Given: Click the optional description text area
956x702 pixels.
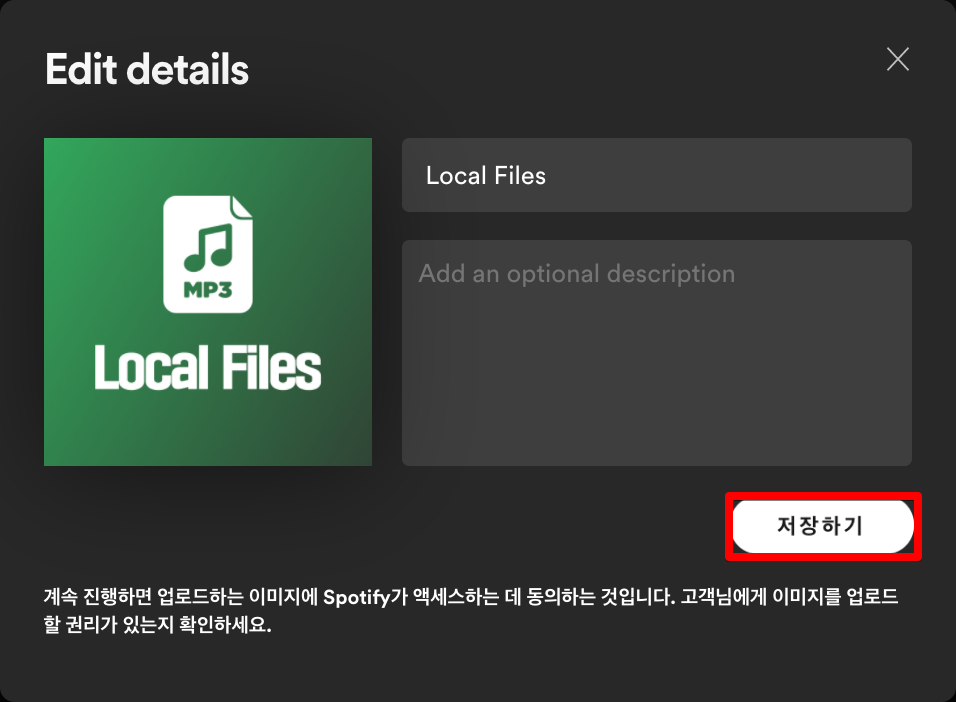Looking at the screenshot, I should coord(657,353).
